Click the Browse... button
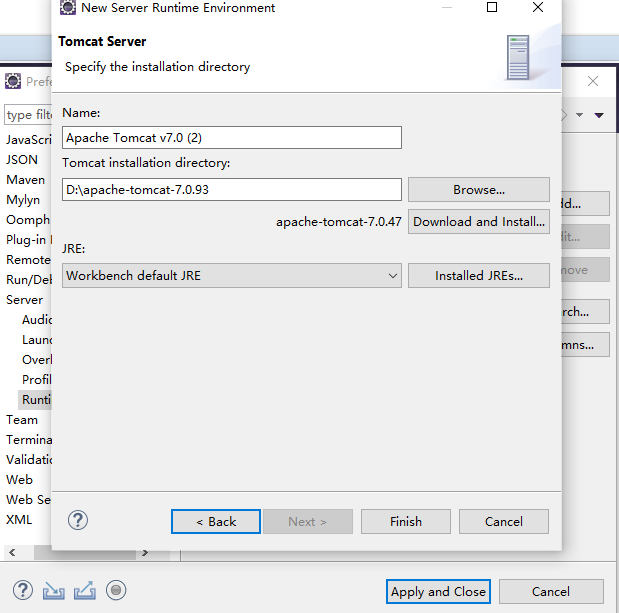Viewport: 619px width, 613px height. tap(479, 190)
